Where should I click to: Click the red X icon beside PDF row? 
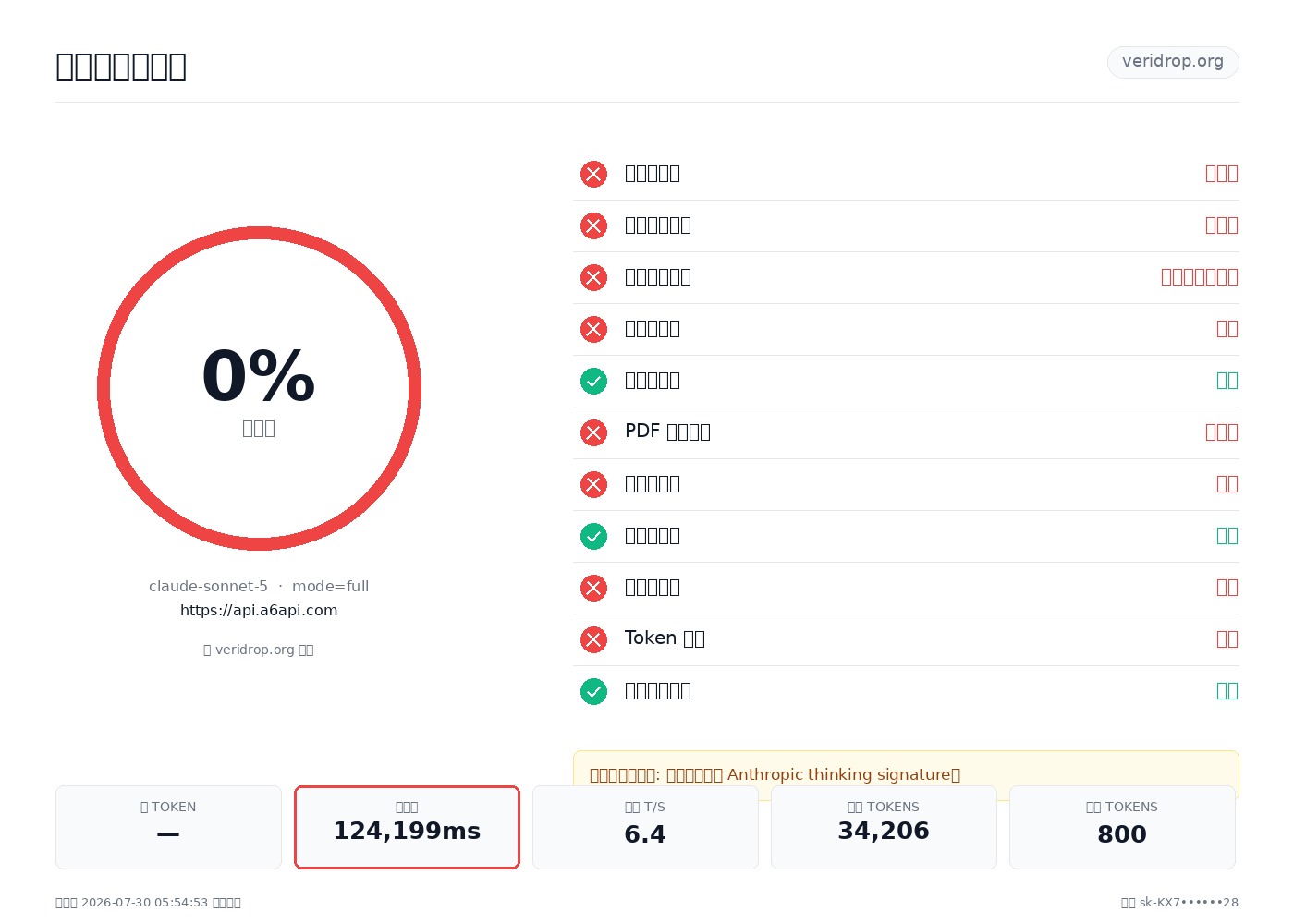pos(593,432)
